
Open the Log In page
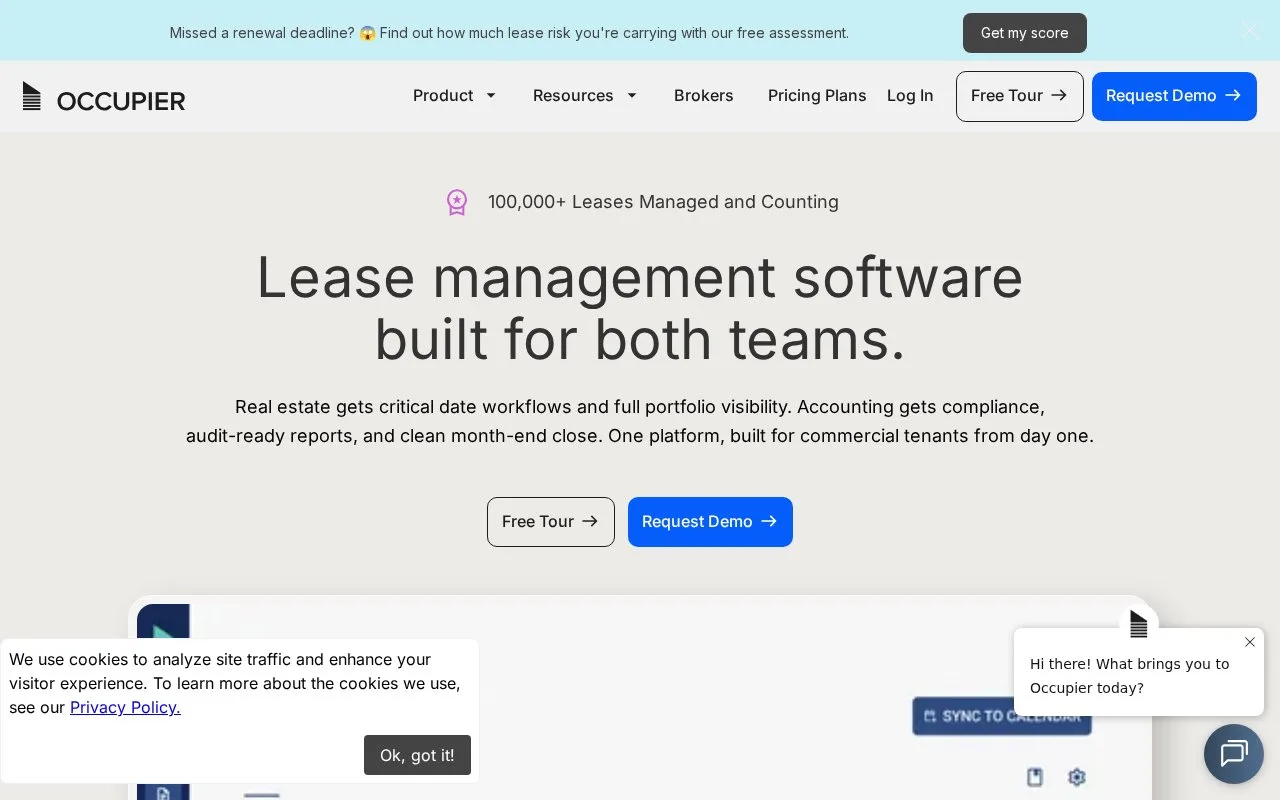(x=910, y=96)
